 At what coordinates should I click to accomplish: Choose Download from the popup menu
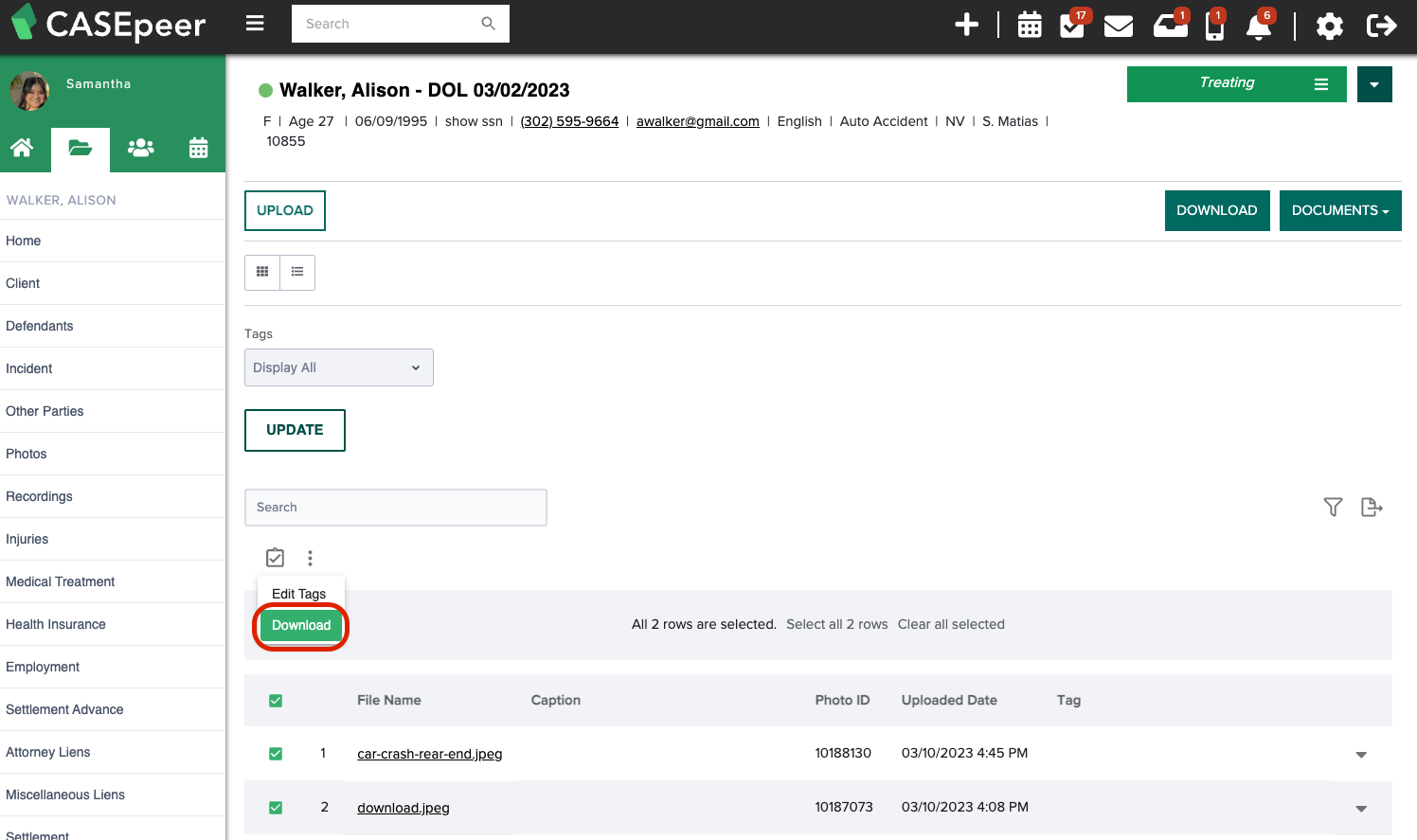(301, 625)
